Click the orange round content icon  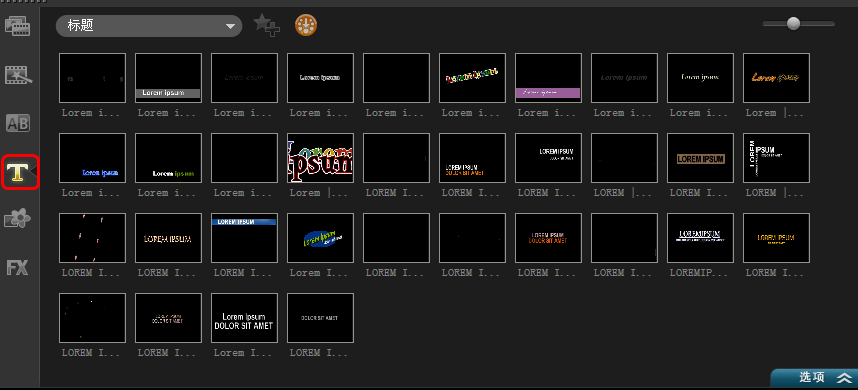306,26
